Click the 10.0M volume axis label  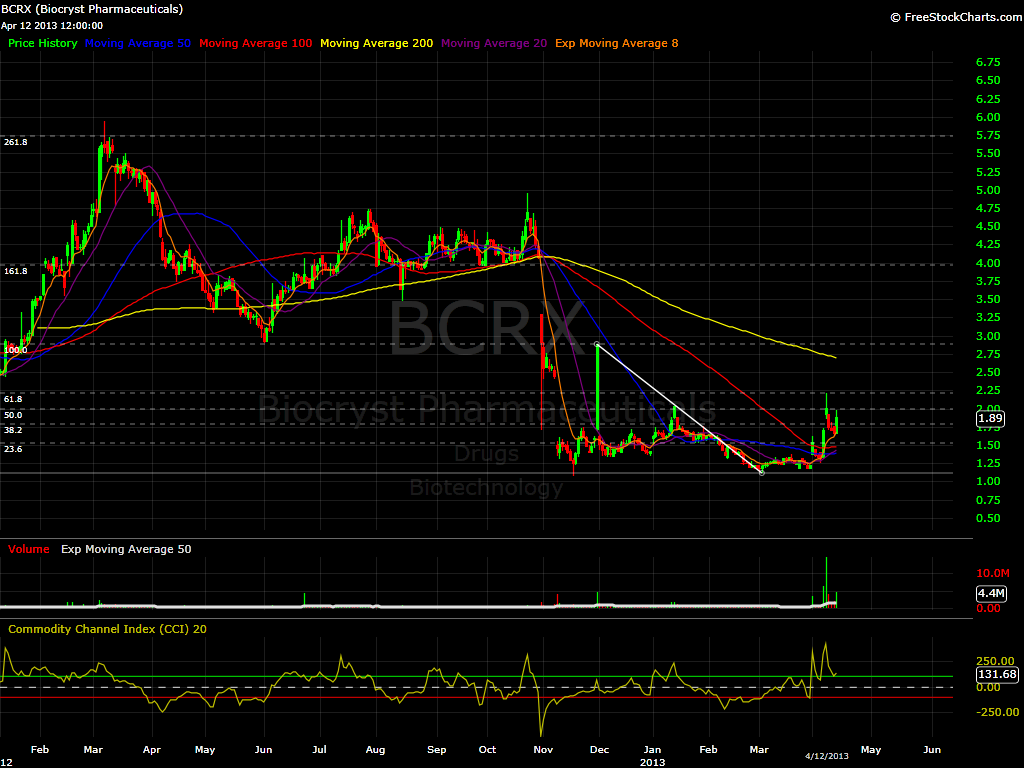pos(993,573)
